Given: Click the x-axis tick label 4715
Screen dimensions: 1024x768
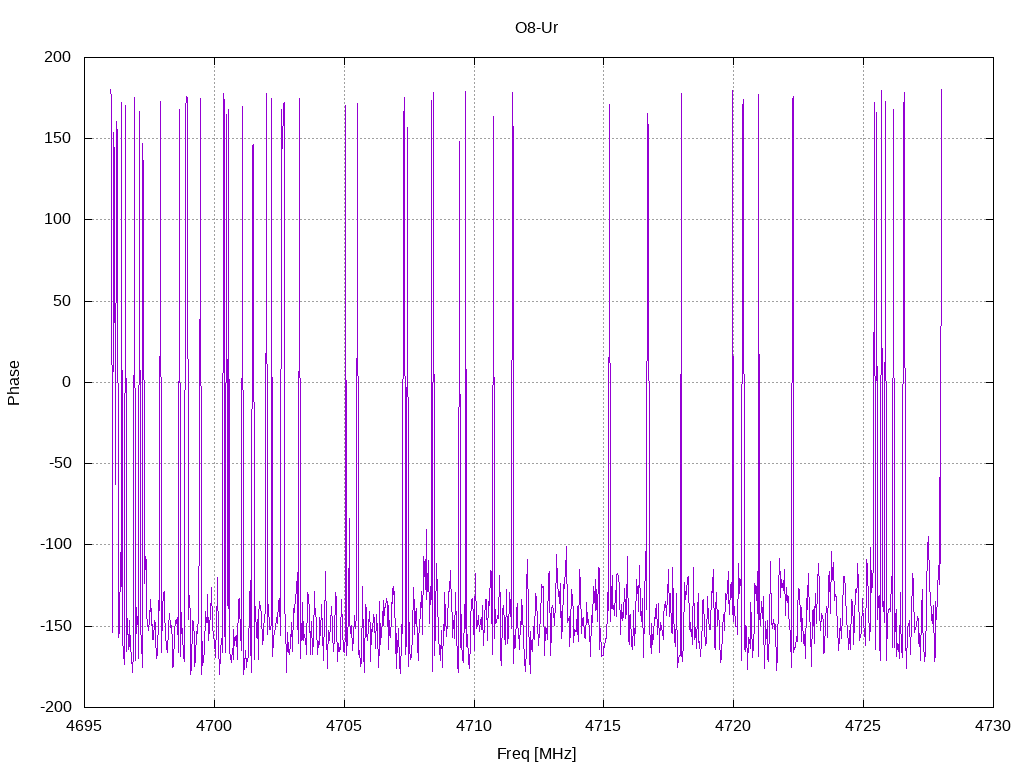Looking at the screenshot, I should pos(603,726).
